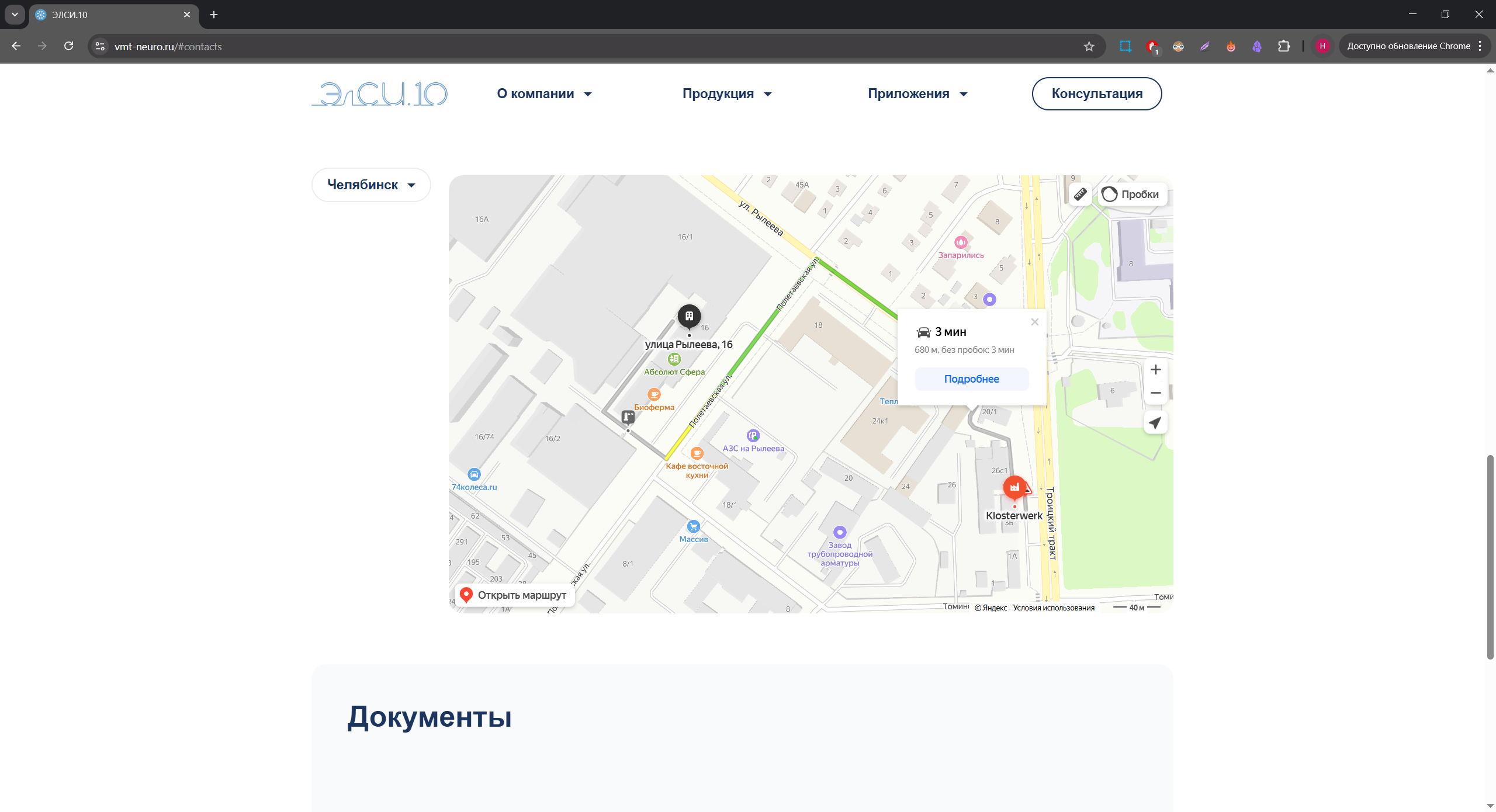Open the tab search dropdown arrow
1496x812 pixels.
pyautogui.click(x=15, y=15)
